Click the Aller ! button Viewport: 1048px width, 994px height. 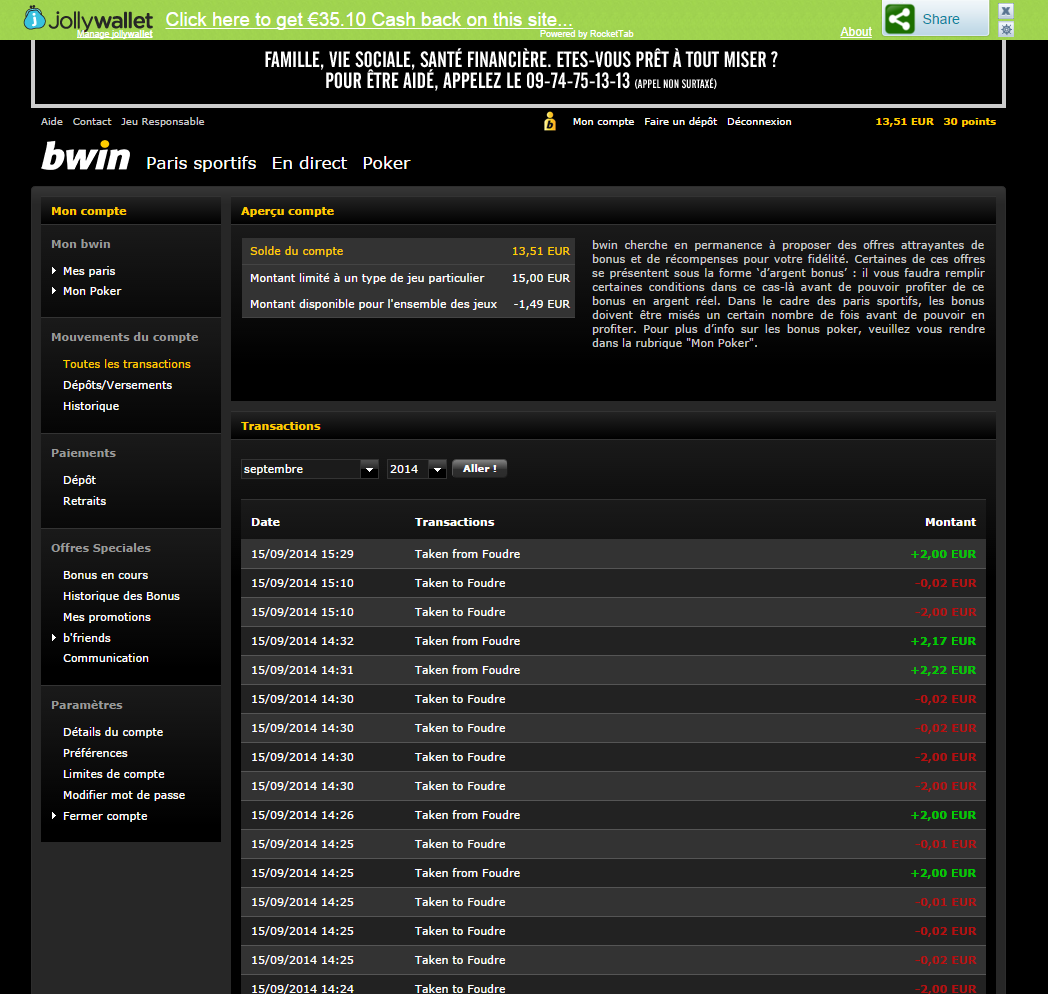tap(479, 469)
